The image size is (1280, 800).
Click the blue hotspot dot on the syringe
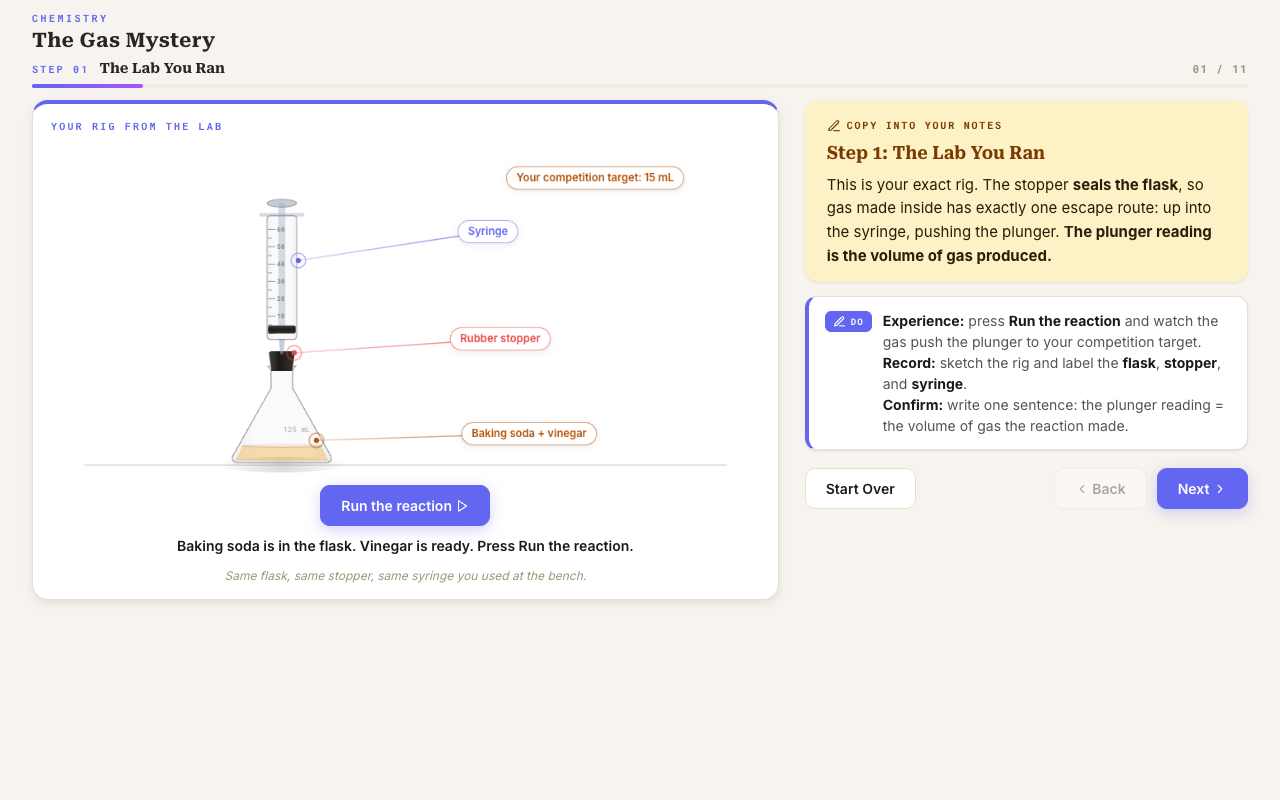click(298, 260)
